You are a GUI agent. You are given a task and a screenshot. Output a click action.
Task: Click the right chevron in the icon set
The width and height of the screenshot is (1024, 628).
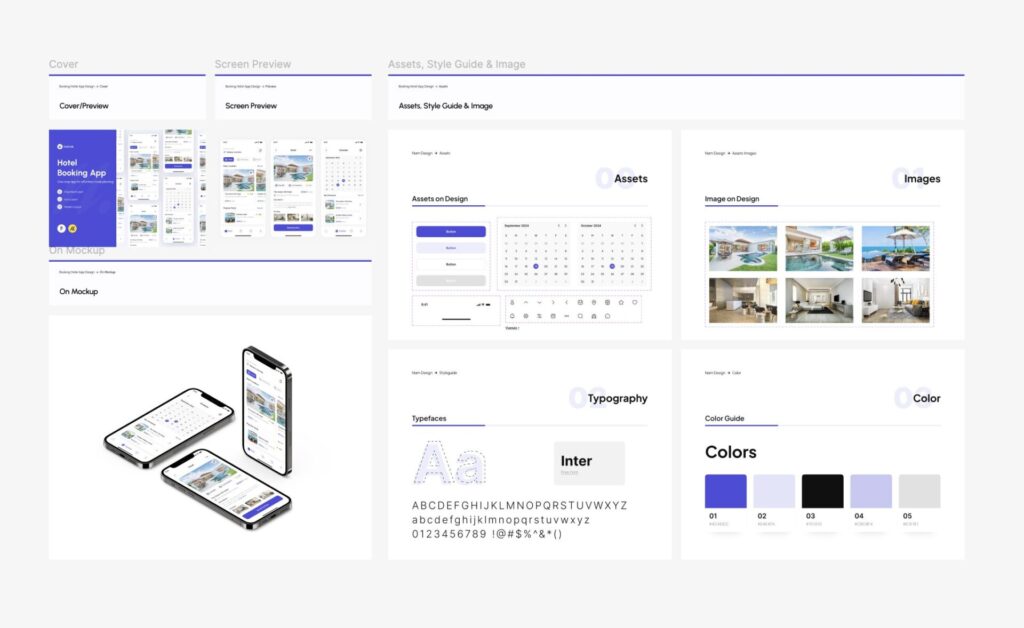tap(553, 302)
